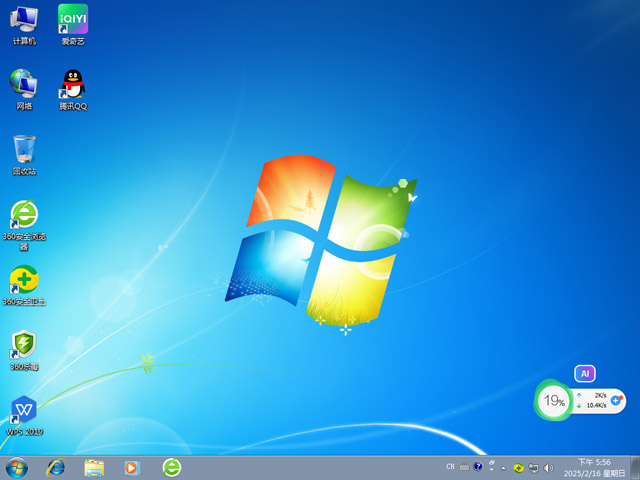The image size is (640, 480).
Task: Open Internet Explorer from the taskbar
Action: pyautogui.click(x=56, y=467)
